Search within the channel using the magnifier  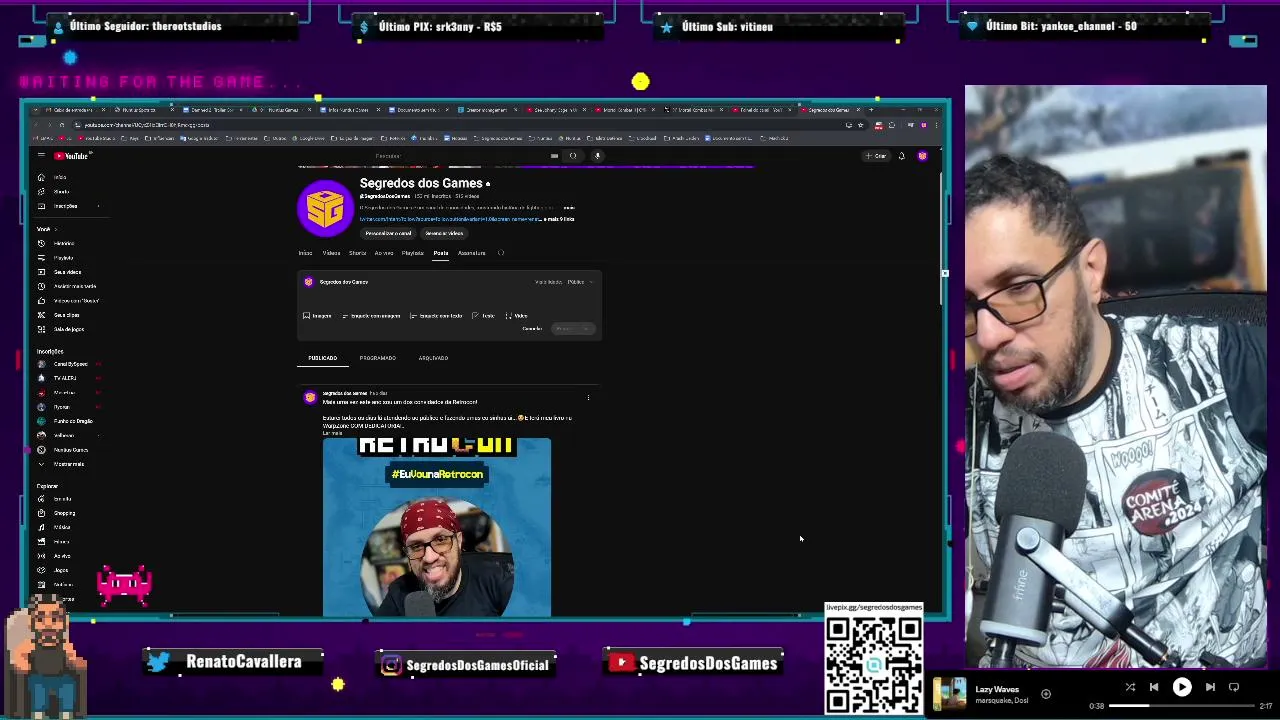point(501,253)
